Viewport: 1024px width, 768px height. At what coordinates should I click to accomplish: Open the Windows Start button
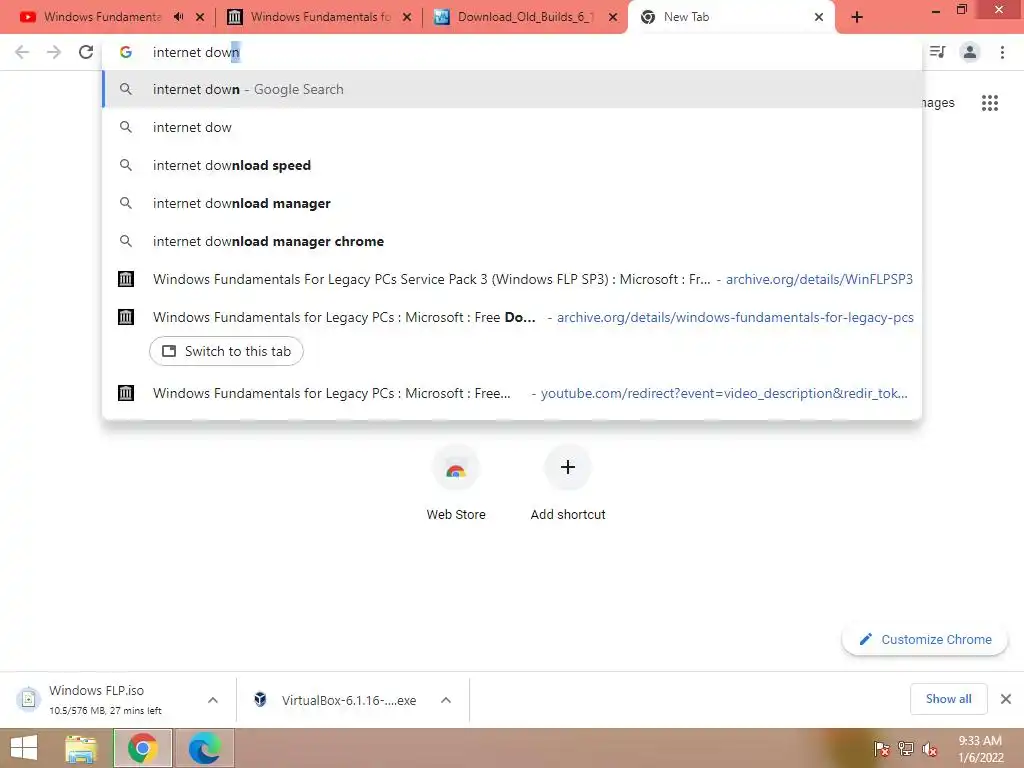(24, 748)
